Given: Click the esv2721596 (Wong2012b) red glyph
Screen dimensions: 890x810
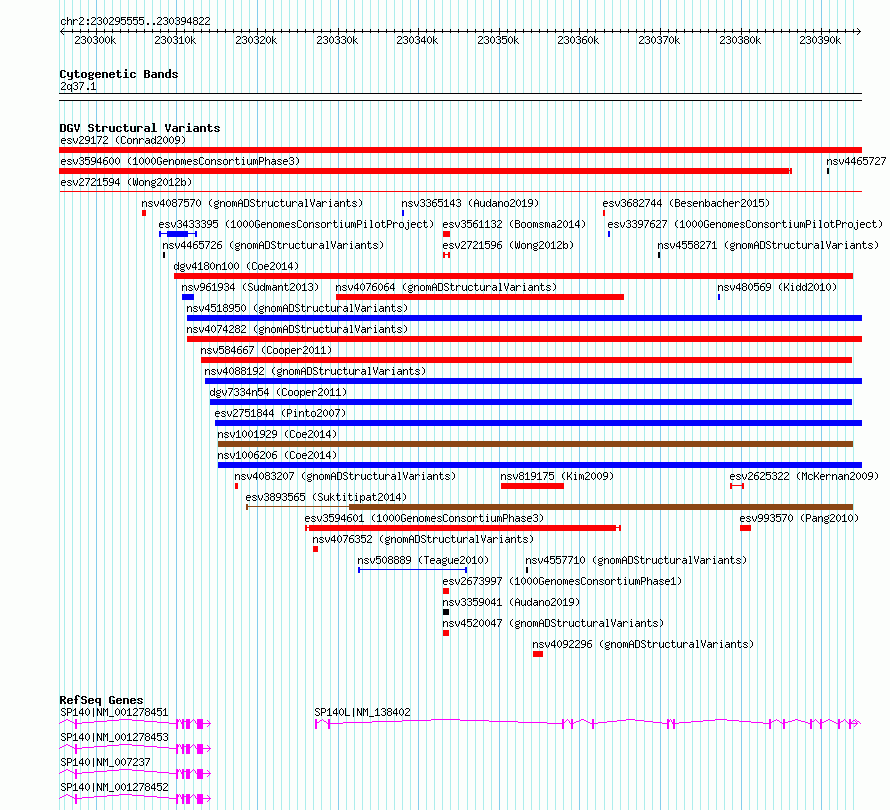Looking at the screenshot, I should point(447,255).
